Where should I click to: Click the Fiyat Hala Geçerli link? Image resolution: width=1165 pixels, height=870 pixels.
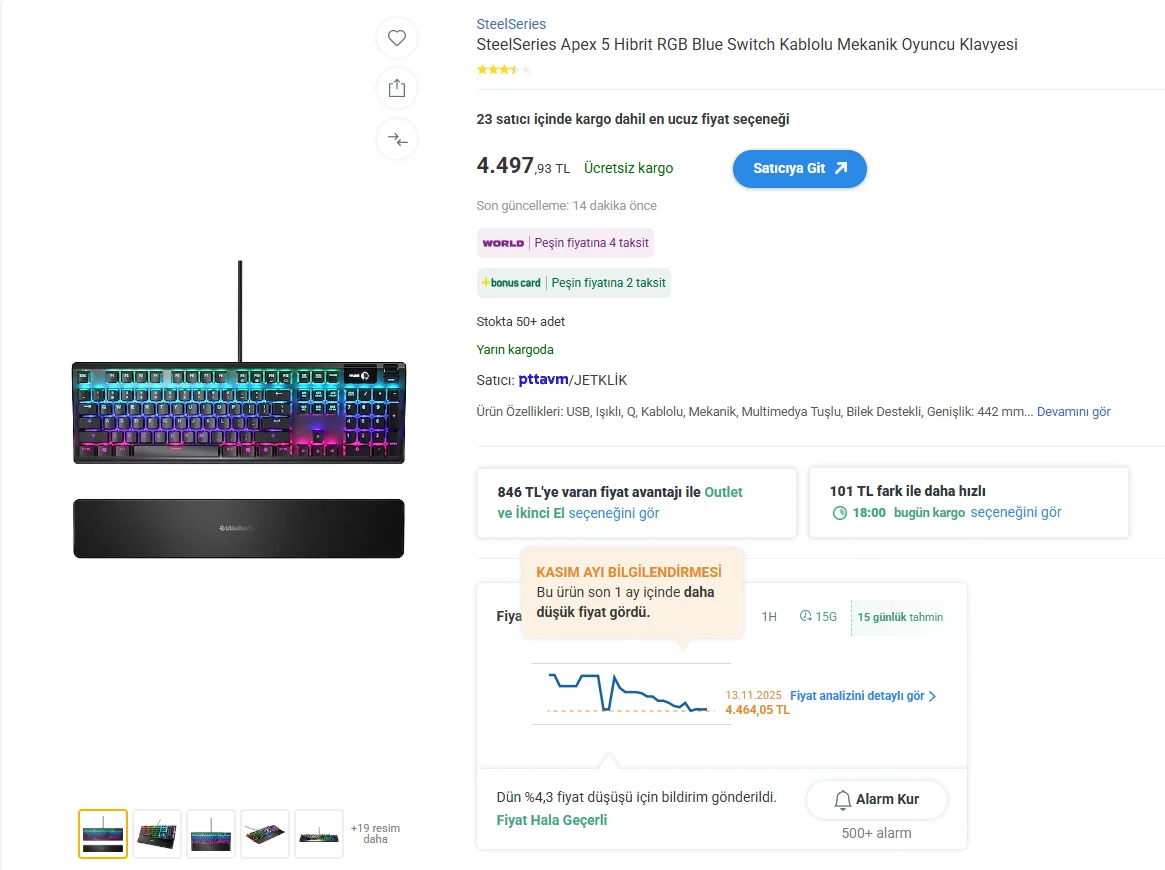click(552, 820)
